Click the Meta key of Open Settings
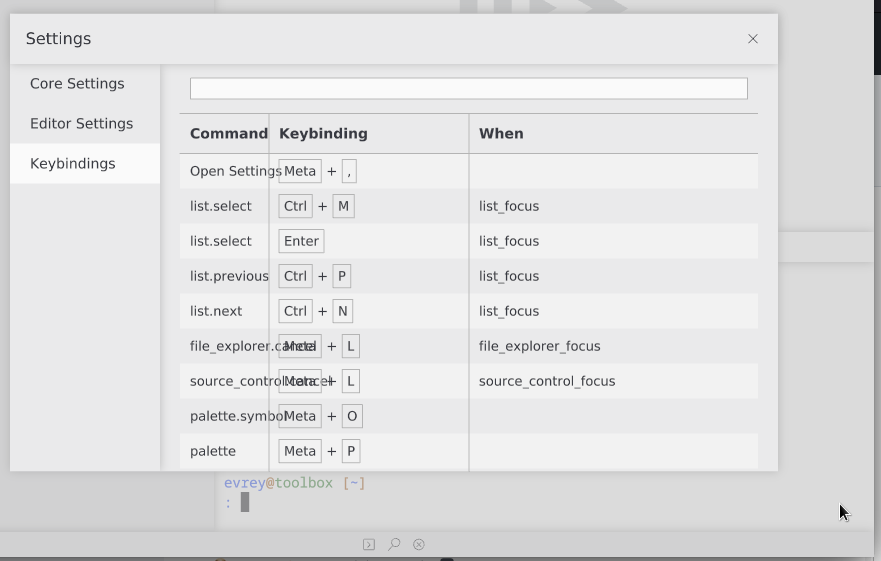This screenshot has width=881, height=561. click(300, 171)
